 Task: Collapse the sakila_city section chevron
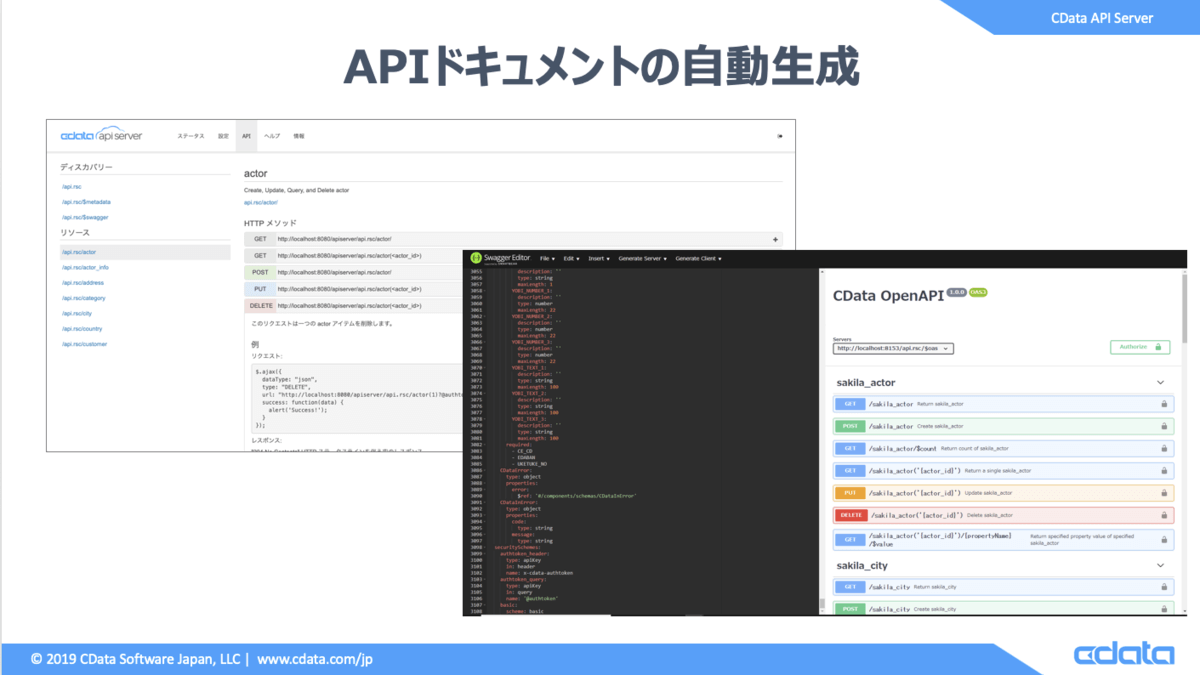click(1161, 565)
